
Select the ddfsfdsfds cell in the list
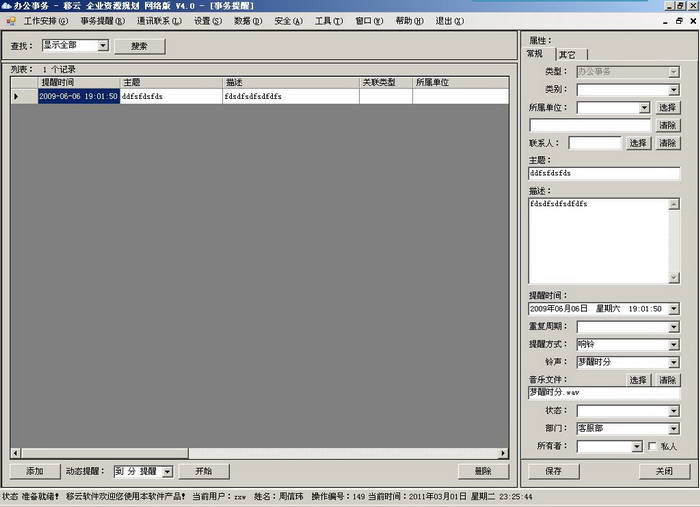click(x=171, y=96)
